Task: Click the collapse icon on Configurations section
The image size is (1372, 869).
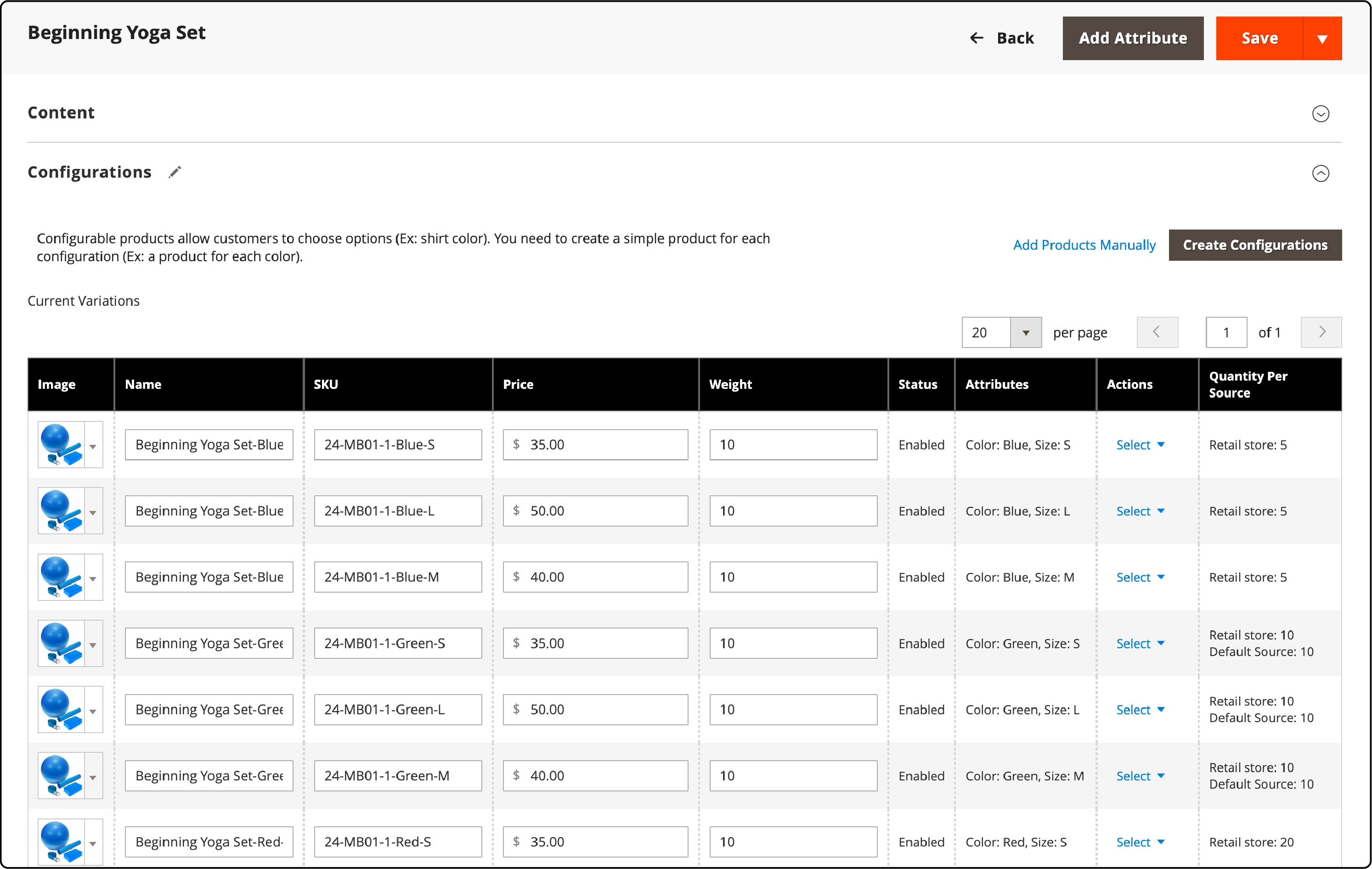Action: pos(1321,173)
